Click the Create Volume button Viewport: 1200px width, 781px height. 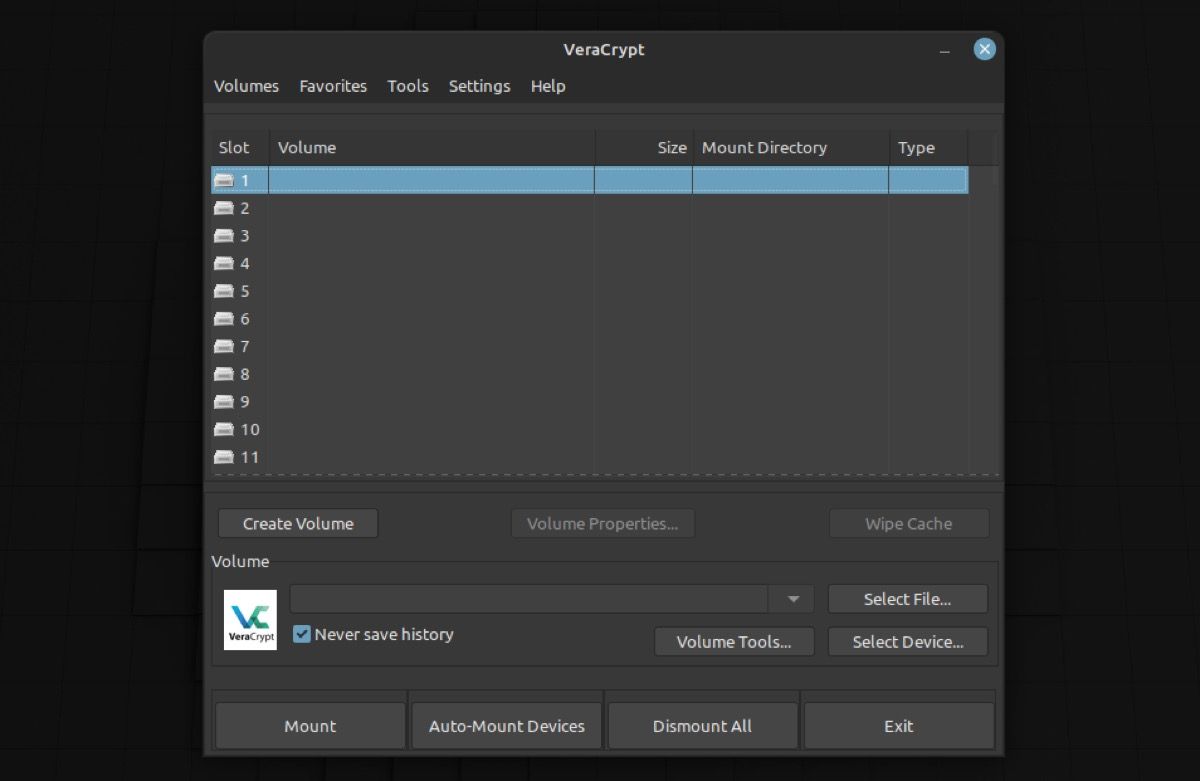click(x=297, y=523)
